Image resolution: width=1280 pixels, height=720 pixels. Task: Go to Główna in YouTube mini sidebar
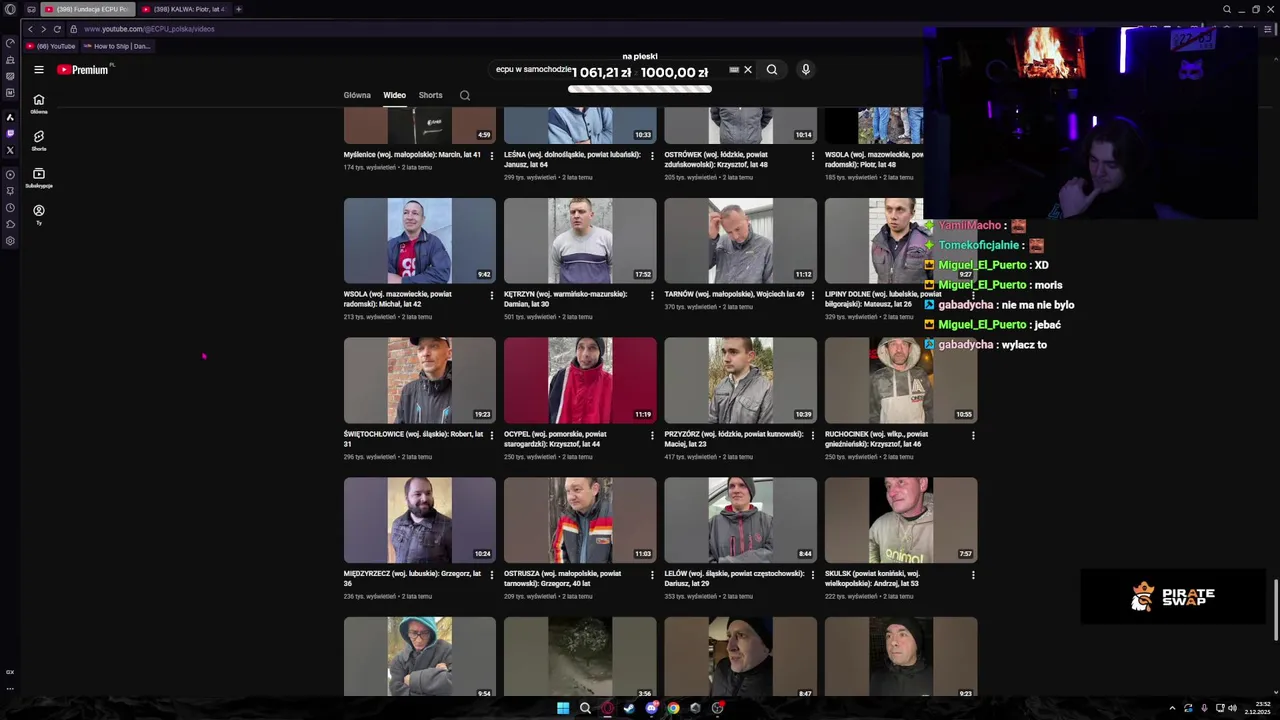point(39,103)
